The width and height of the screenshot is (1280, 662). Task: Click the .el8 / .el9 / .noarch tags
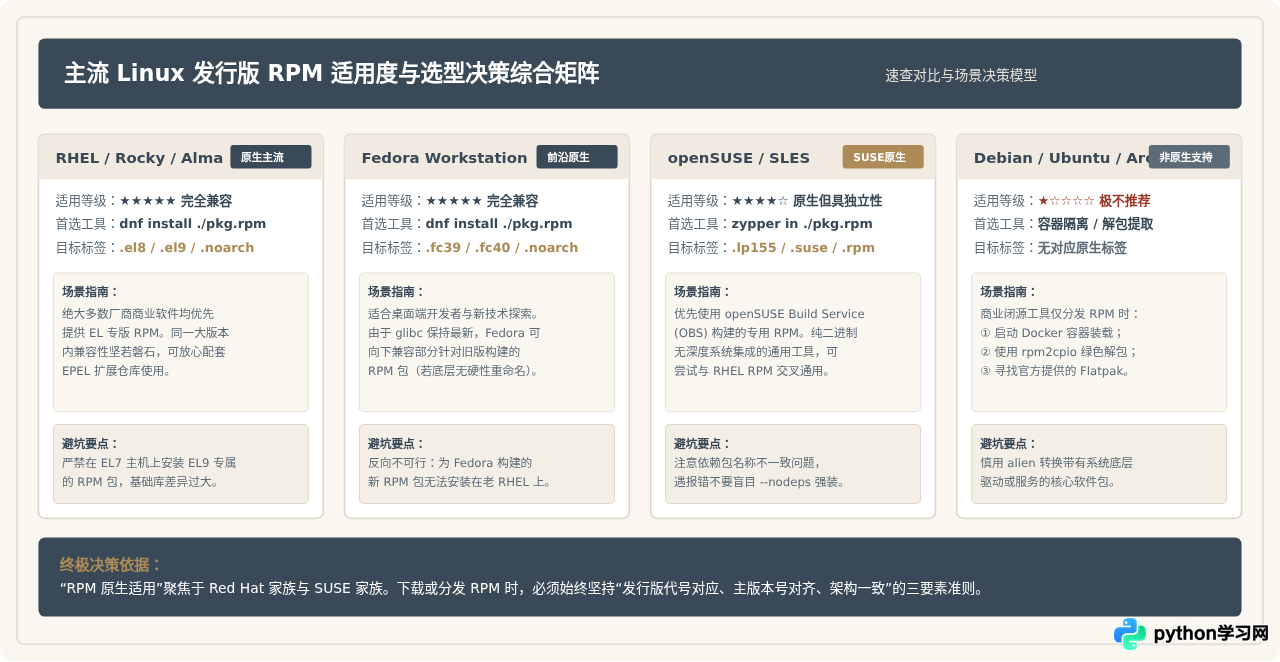pos(187,248)
